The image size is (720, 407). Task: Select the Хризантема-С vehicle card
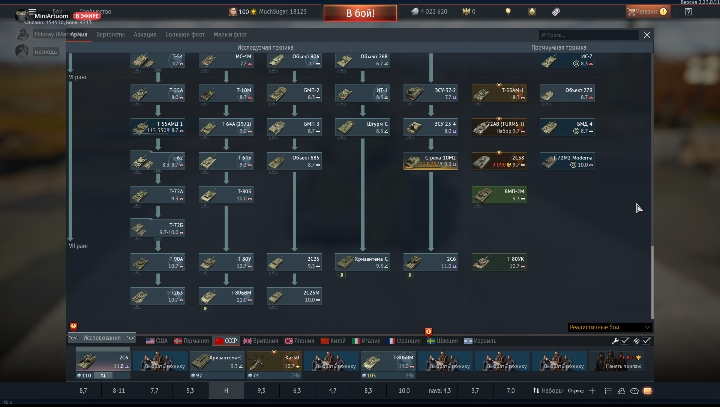[362, 263]
